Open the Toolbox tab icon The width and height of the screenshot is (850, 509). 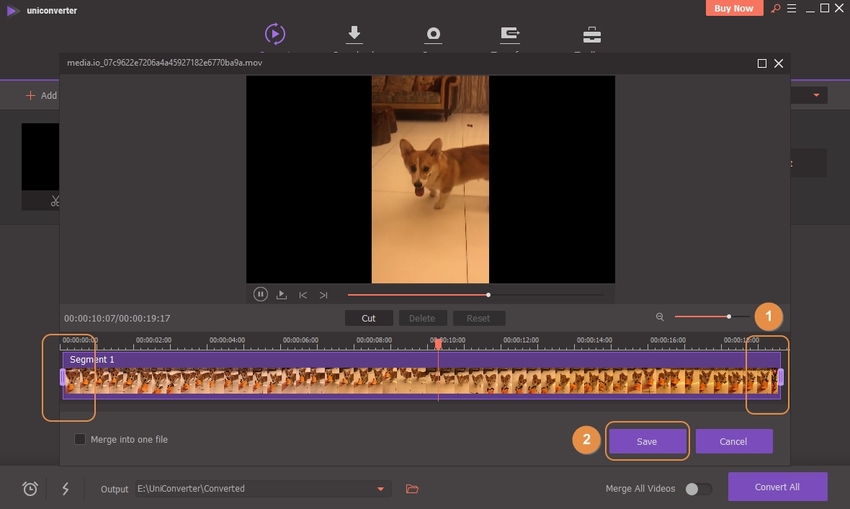592,35
